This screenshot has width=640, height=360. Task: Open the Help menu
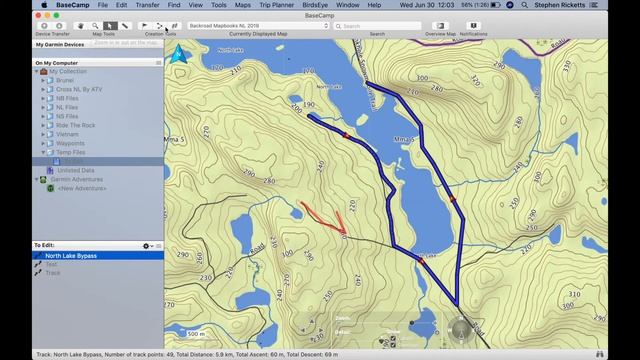click(x=374, y=5)
